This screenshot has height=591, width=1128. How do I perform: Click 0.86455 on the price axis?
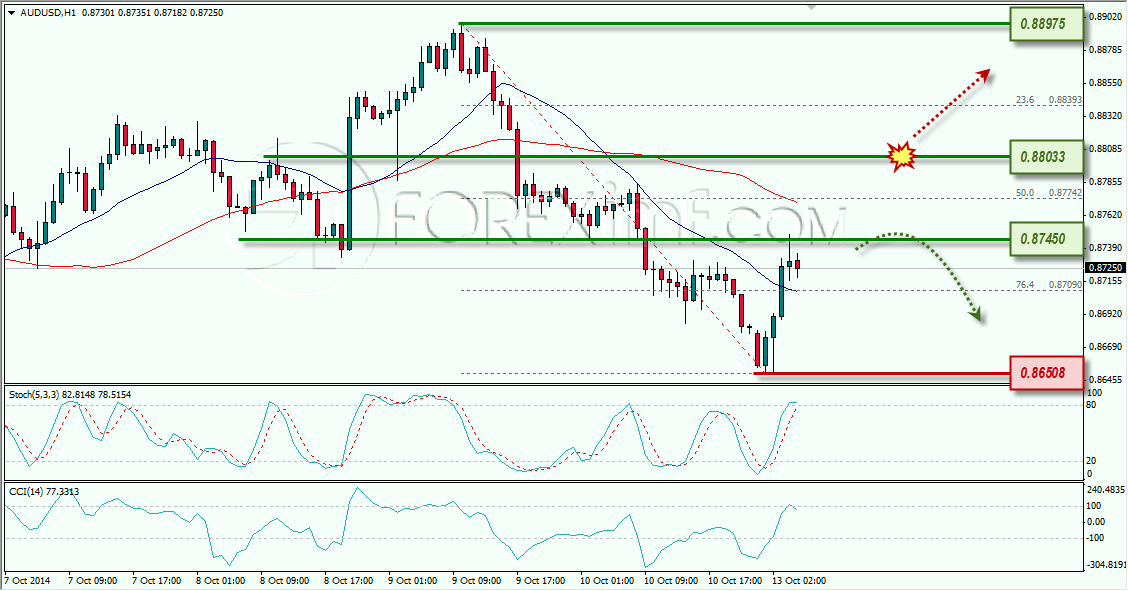click(1106, 380)
